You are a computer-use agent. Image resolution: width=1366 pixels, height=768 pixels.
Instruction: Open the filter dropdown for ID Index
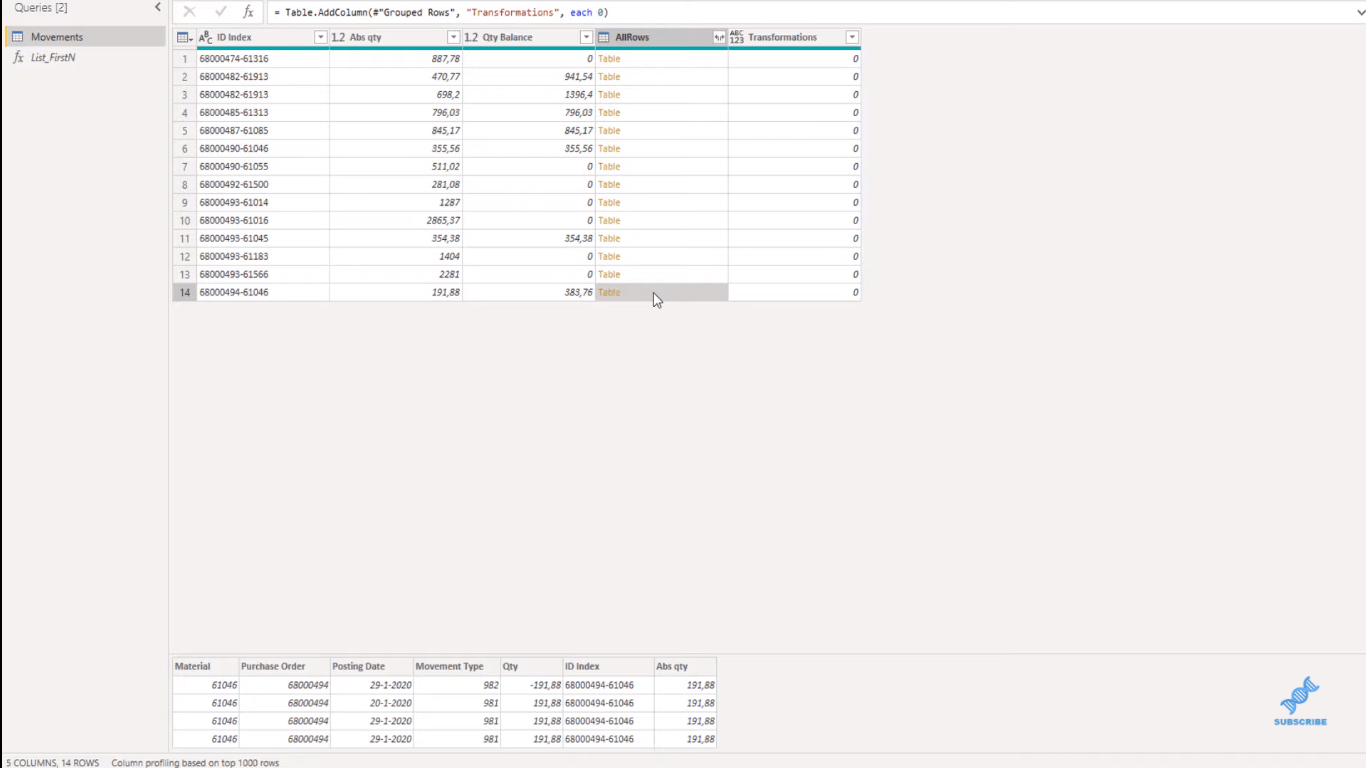coord(320,37)
